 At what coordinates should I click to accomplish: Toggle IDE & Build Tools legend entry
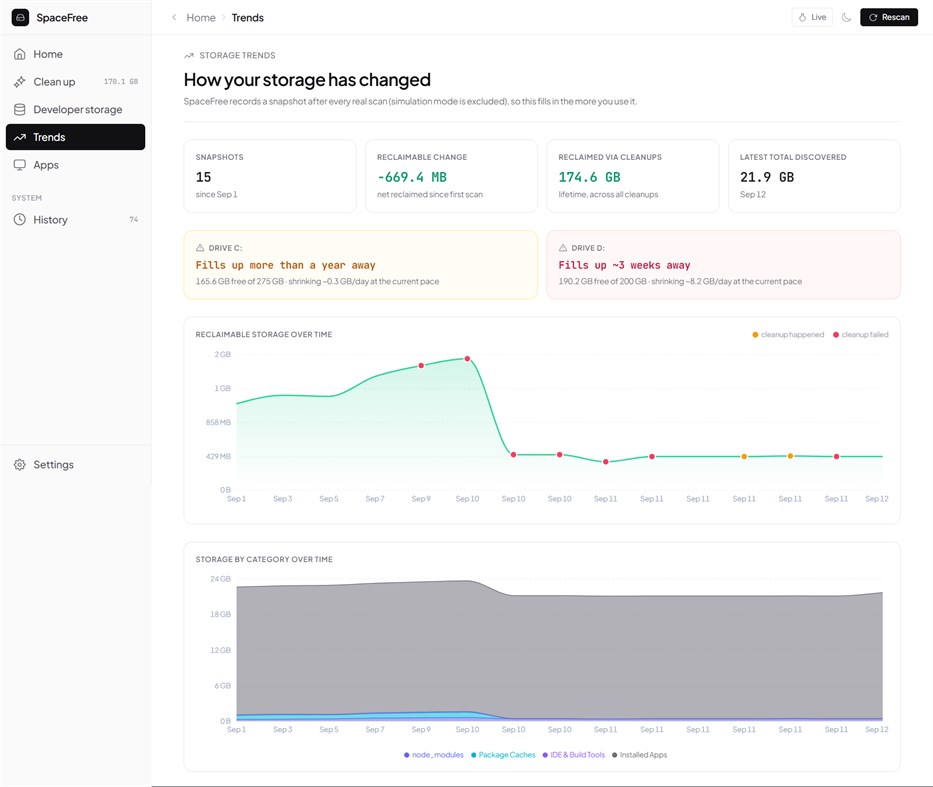[574, 755]
